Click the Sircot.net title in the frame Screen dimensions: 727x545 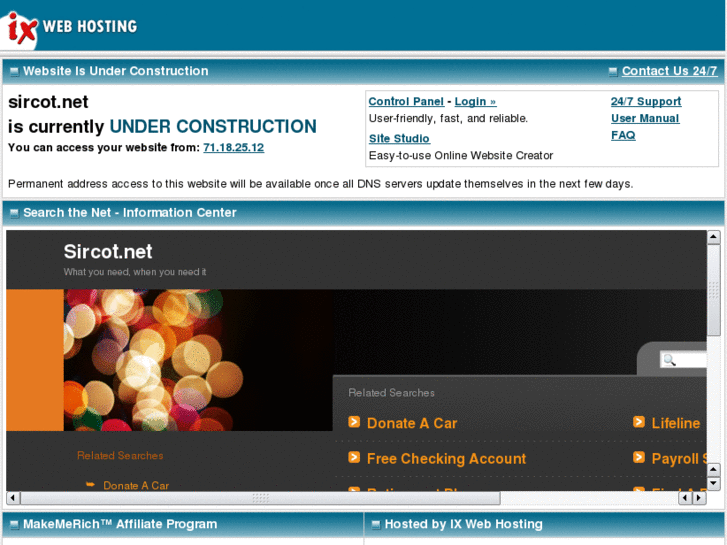click(108, 252)
